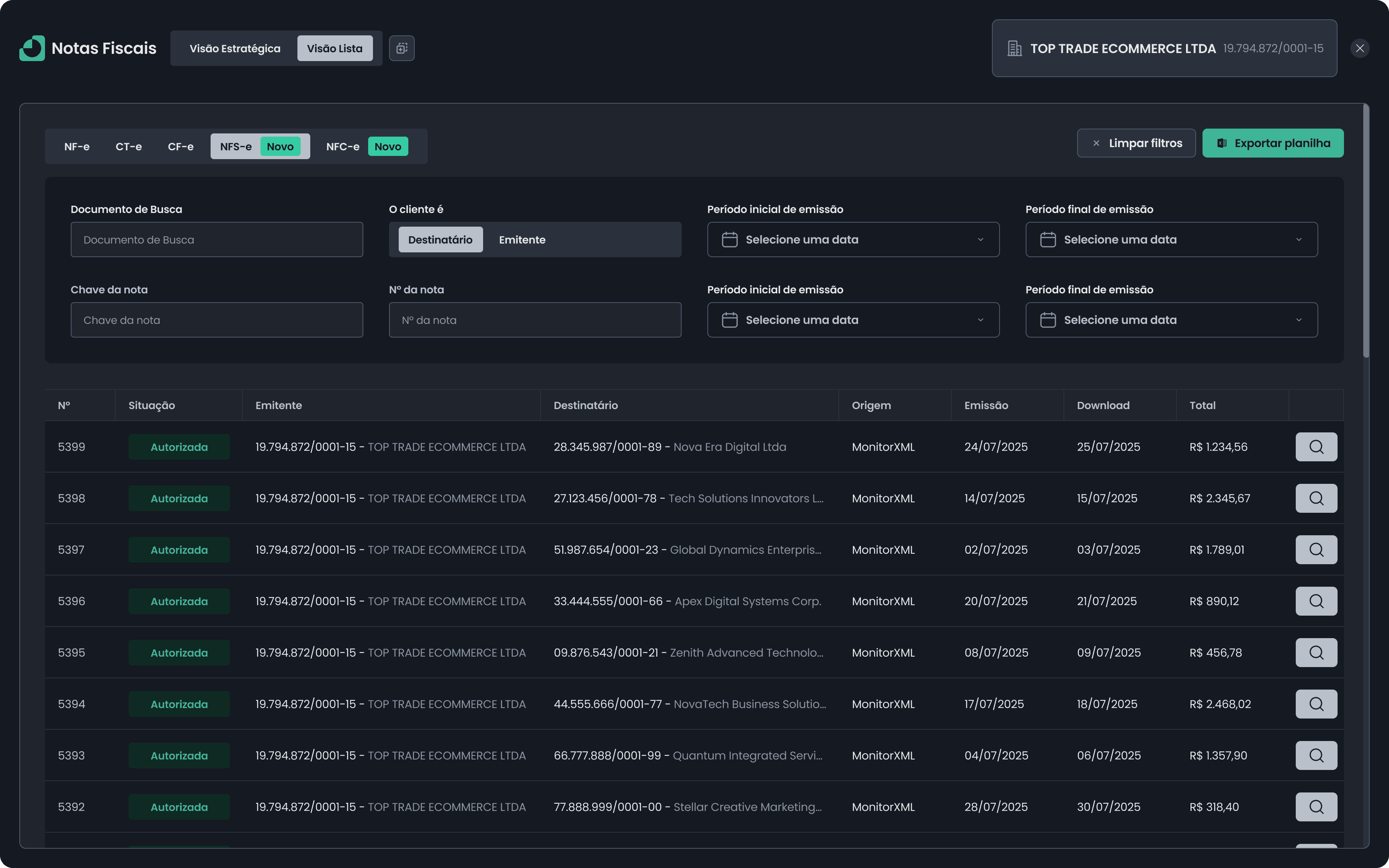Click the Notas Fiscais logo icon
The height and width of the screenshot is (868, 1389).
[32, 48]
